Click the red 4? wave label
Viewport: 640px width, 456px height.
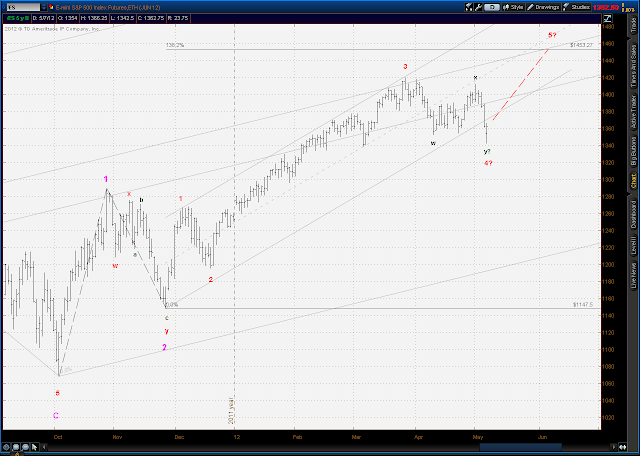pyautogui.click(x=488, y=163)
